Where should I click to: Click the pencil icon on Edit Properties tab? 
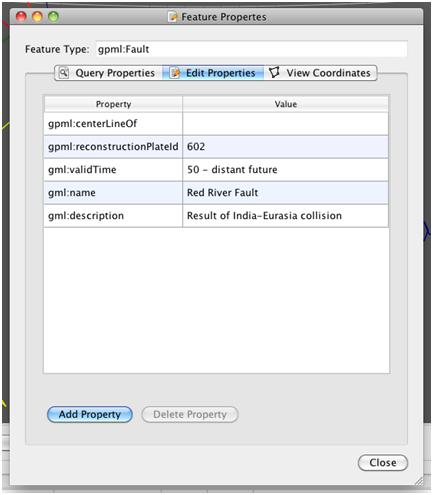pyautogui.click(x=175, y=73)
